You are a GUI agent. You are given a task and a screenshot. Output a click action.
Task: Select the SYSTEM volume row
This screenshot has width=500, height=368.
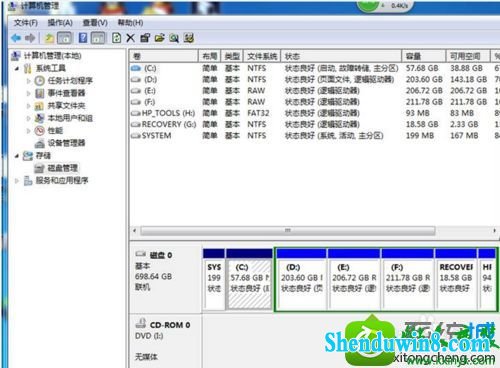[315, 136]
